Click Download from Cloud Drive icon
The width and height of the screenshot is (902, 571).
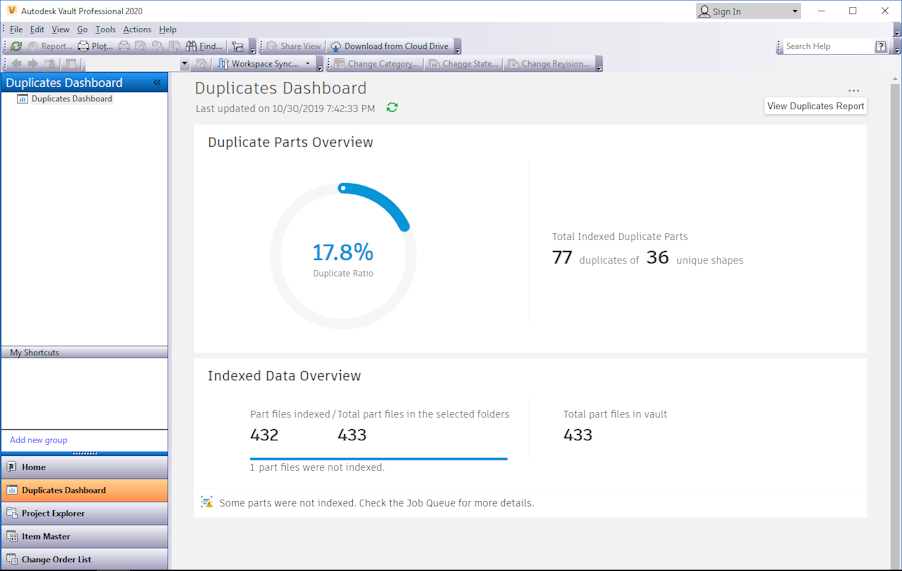[336, 46]
